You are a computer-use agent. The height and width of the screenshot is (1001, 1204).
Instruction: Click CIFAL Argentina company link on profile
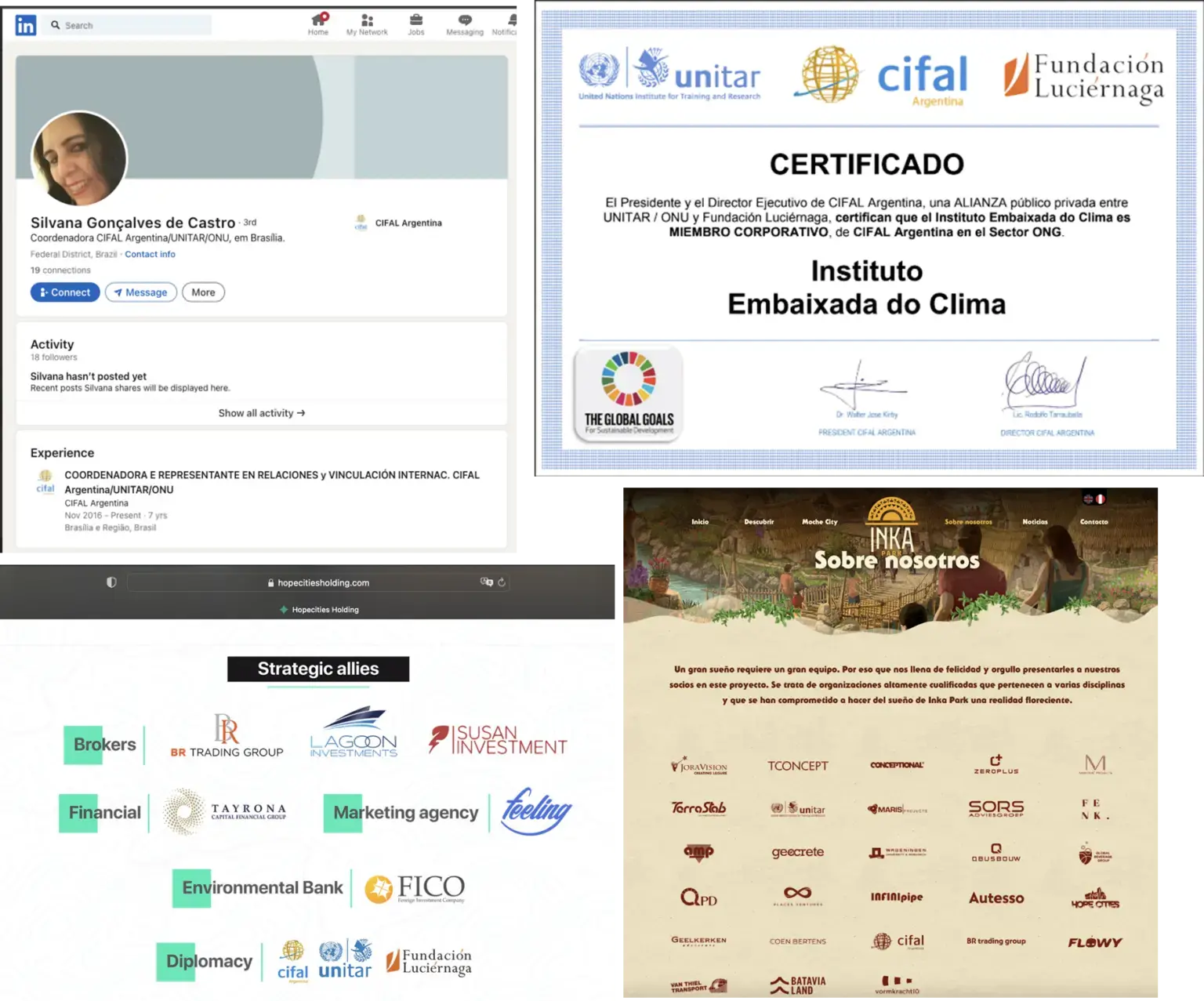point(398,223)
